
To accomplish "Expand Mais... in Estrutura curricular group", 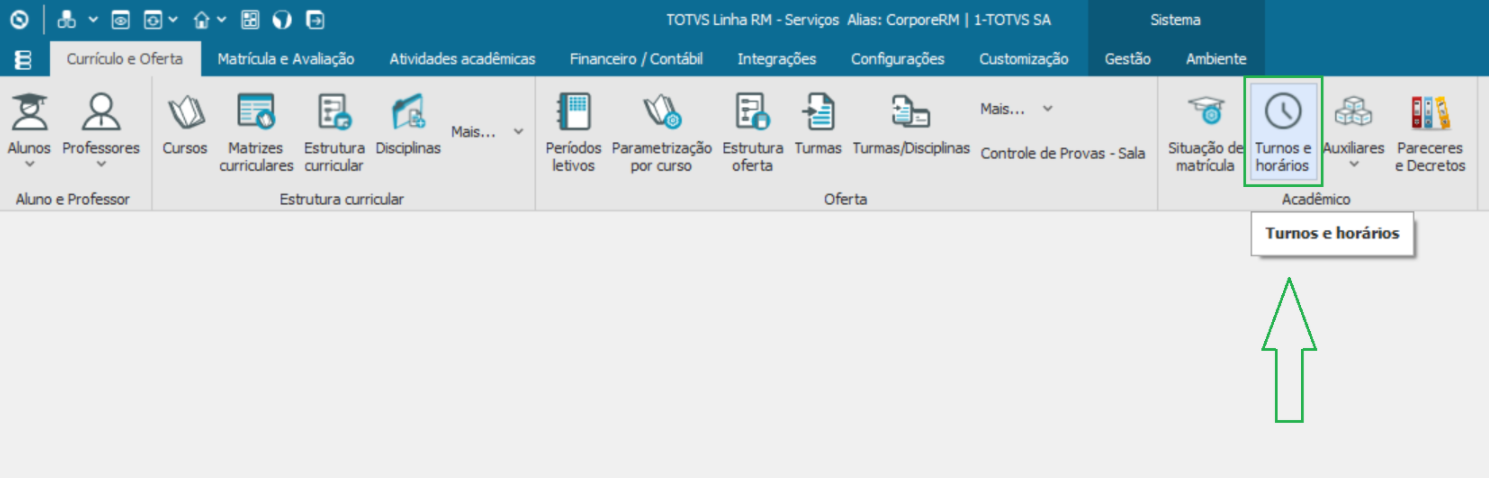I will click(x=486, y=131).
